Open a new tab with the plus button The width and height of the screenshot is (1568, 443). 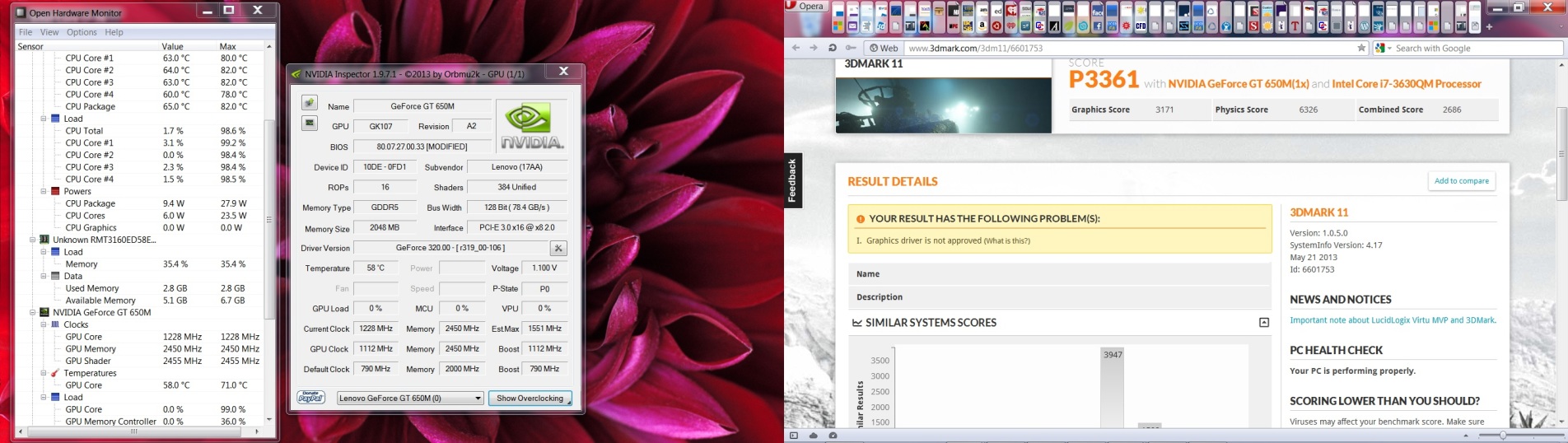[x=1489, y=26]
